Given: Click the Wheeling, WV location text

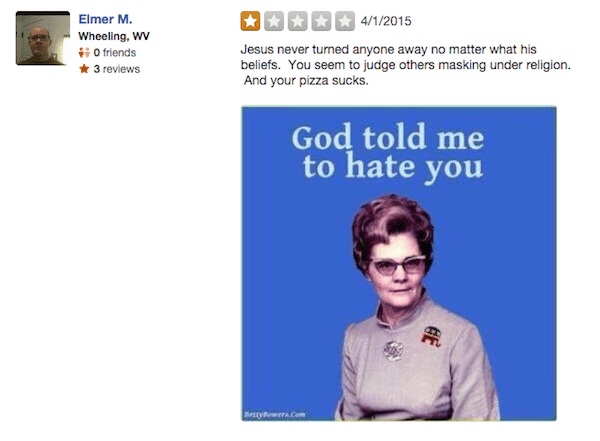Looking at the screenshot, I should [114, 37].
